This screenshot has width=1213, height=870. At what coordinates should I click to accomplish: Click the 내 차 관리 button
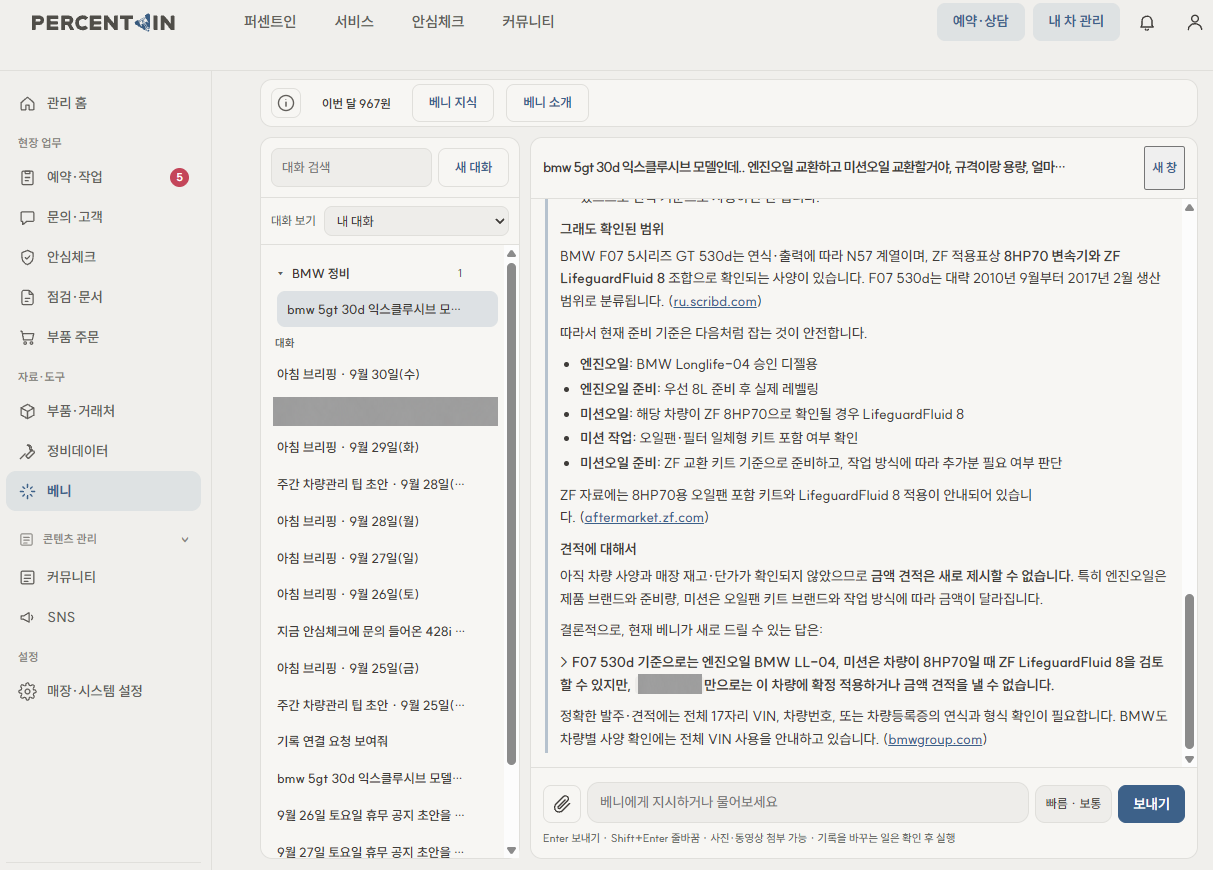(1076, 21)
